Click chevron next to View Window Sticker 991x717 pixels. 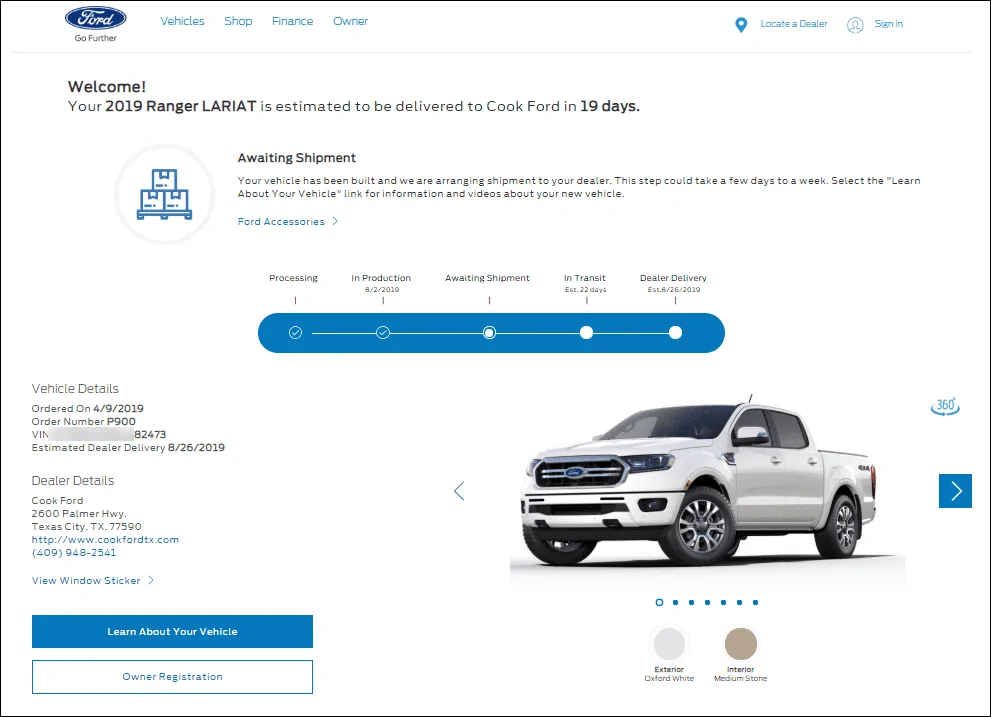(x=151, y=580)
